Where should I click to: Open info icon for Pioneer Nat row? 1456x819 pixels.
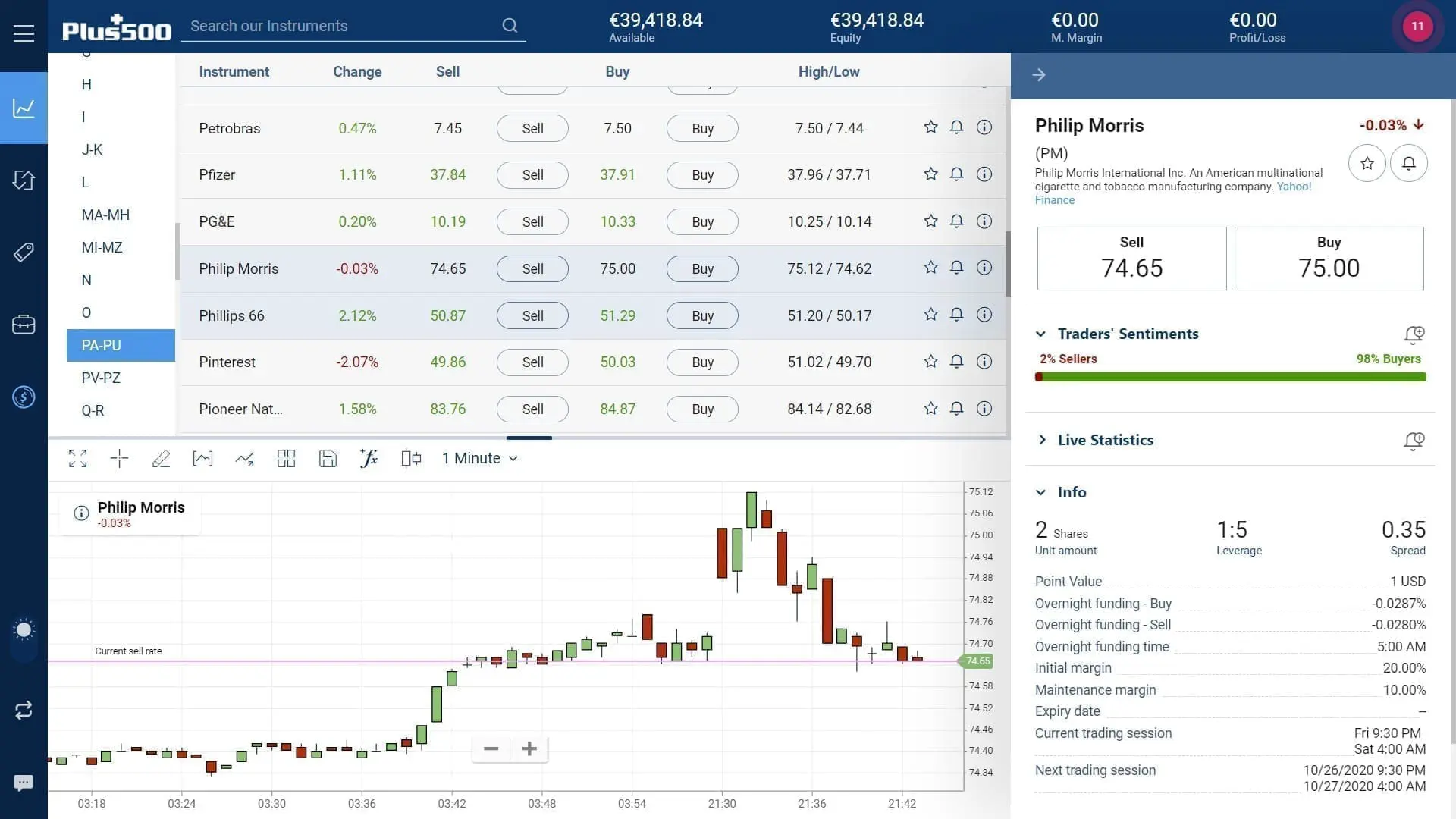(x=984, y=409)
